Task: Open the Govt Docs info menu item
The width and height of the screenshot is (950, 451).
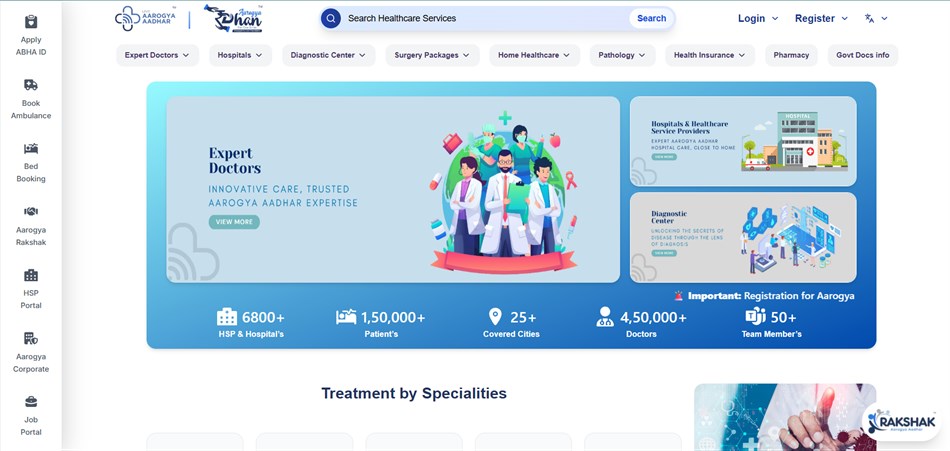Action: pyautogui.click(x=863, y=55)
